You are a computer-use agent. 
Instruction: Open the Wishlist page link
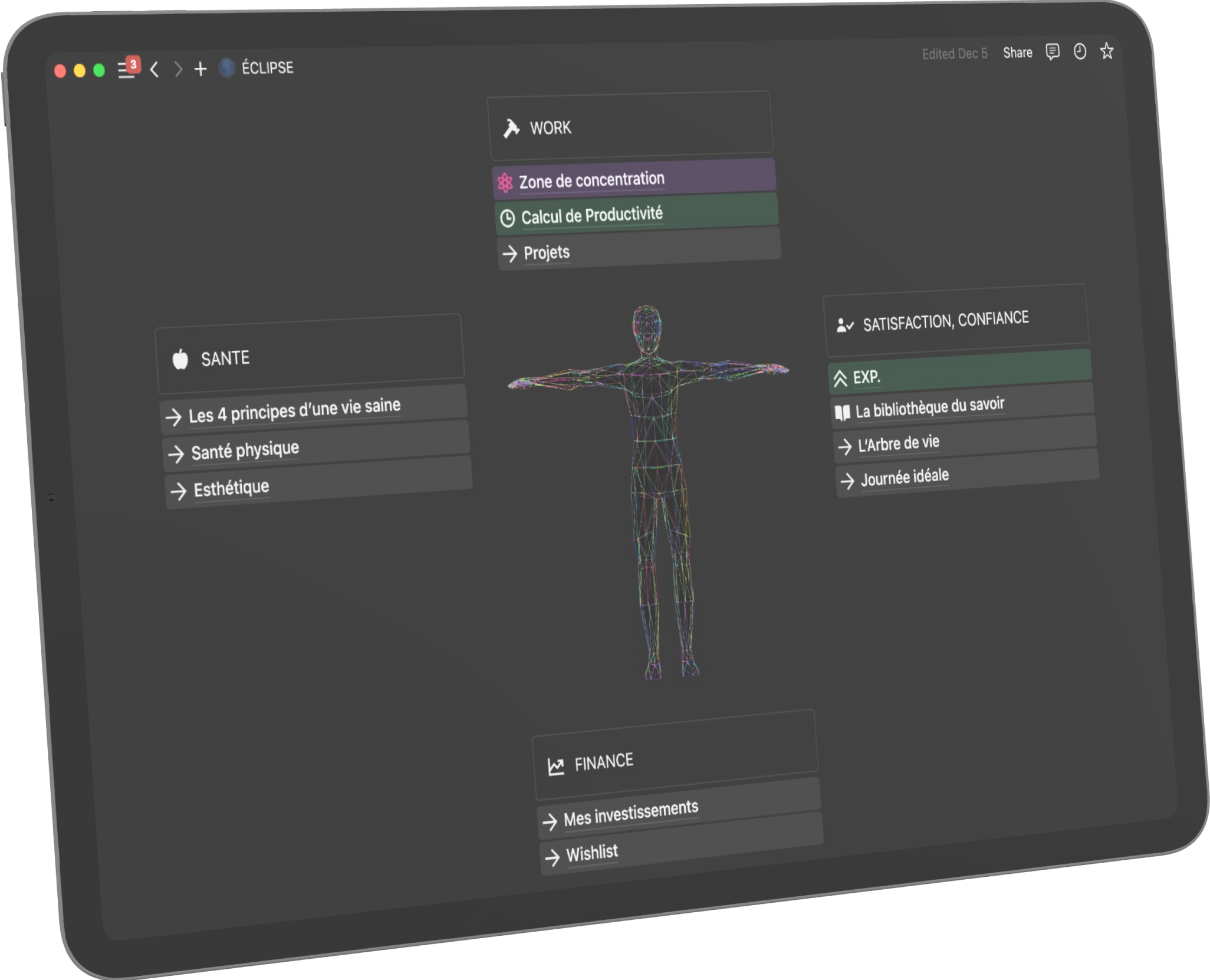[591, 853]
